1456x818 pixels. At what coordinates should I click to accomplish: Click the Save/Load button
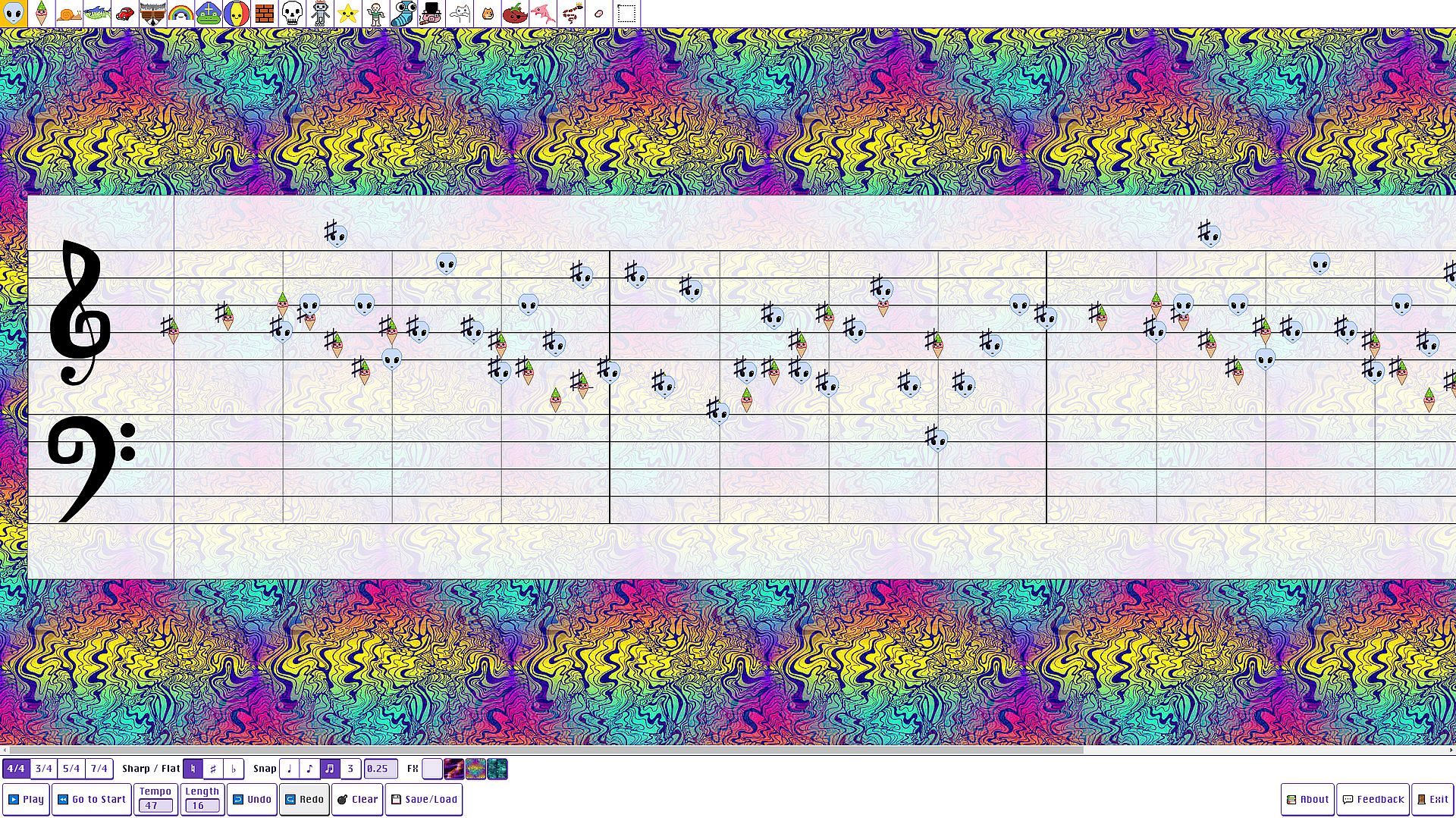click(x=424, y=799)
